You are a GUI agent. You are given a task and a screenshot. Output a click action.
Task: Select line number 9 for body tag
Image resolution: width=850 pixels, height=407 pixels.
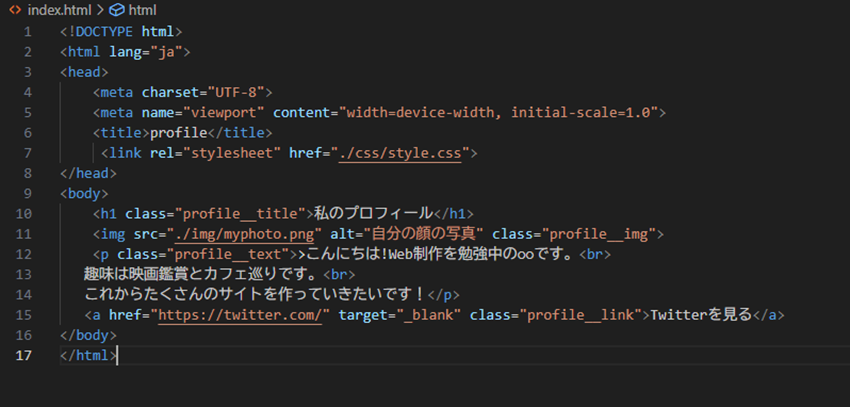(x=27, y=193)
